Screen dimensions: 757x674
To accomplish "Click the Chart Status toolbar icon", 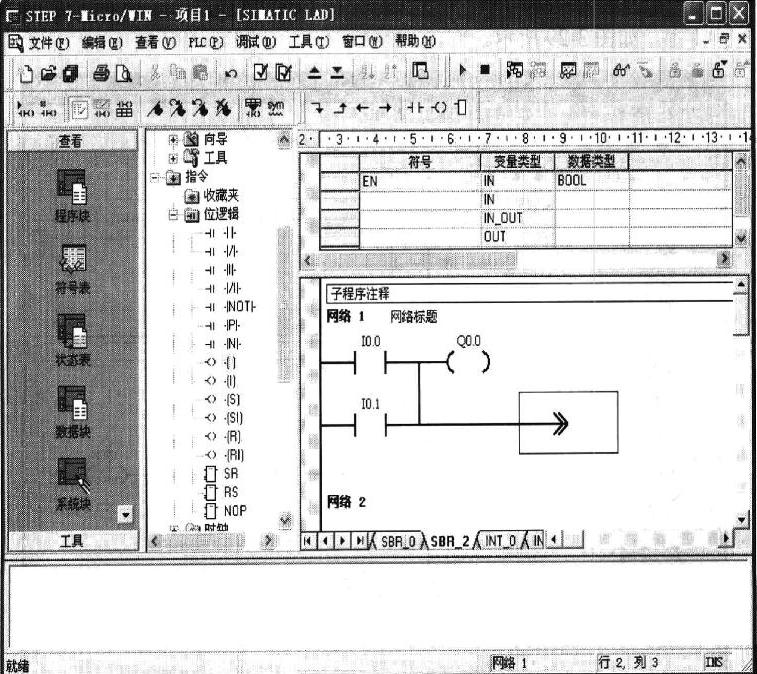I will [x=568, y=70].
